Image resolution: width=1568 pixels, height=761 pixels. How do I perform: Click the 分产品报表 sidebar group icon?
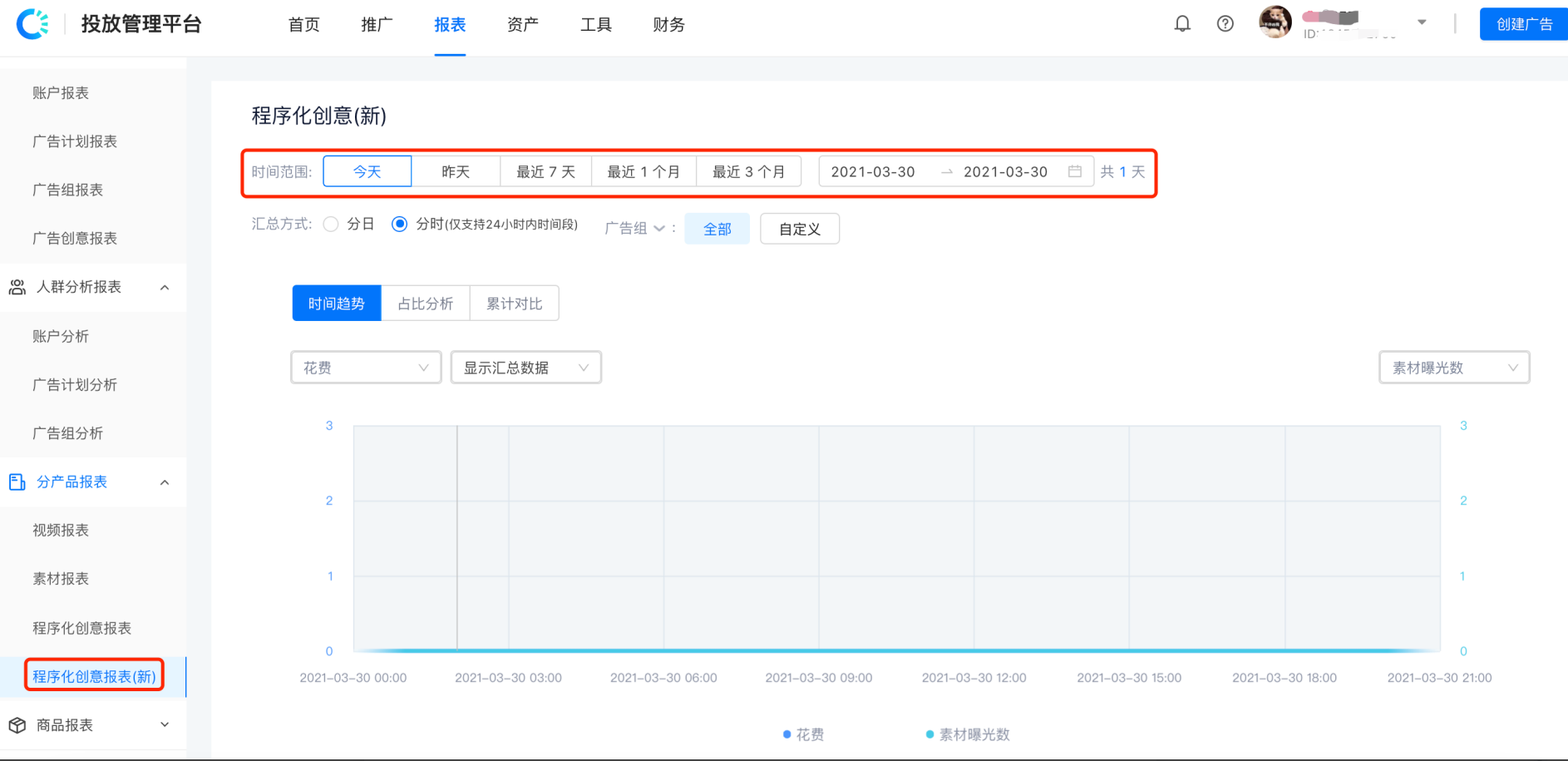point(17,482)
